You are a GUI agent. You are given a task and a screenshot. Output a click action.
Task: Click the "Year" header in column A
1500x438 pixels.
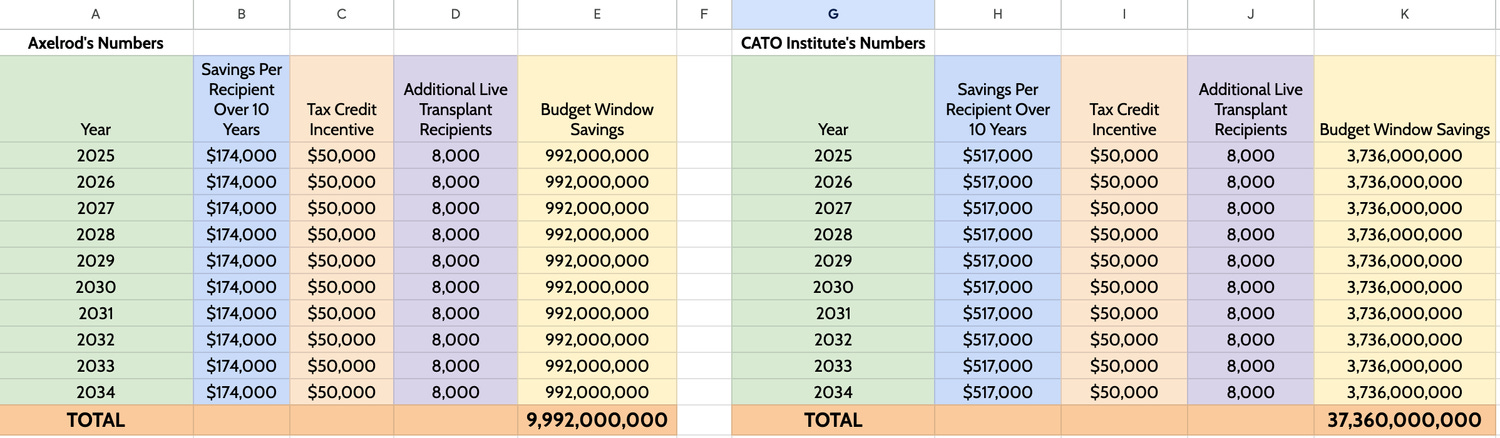pos(96,99)
